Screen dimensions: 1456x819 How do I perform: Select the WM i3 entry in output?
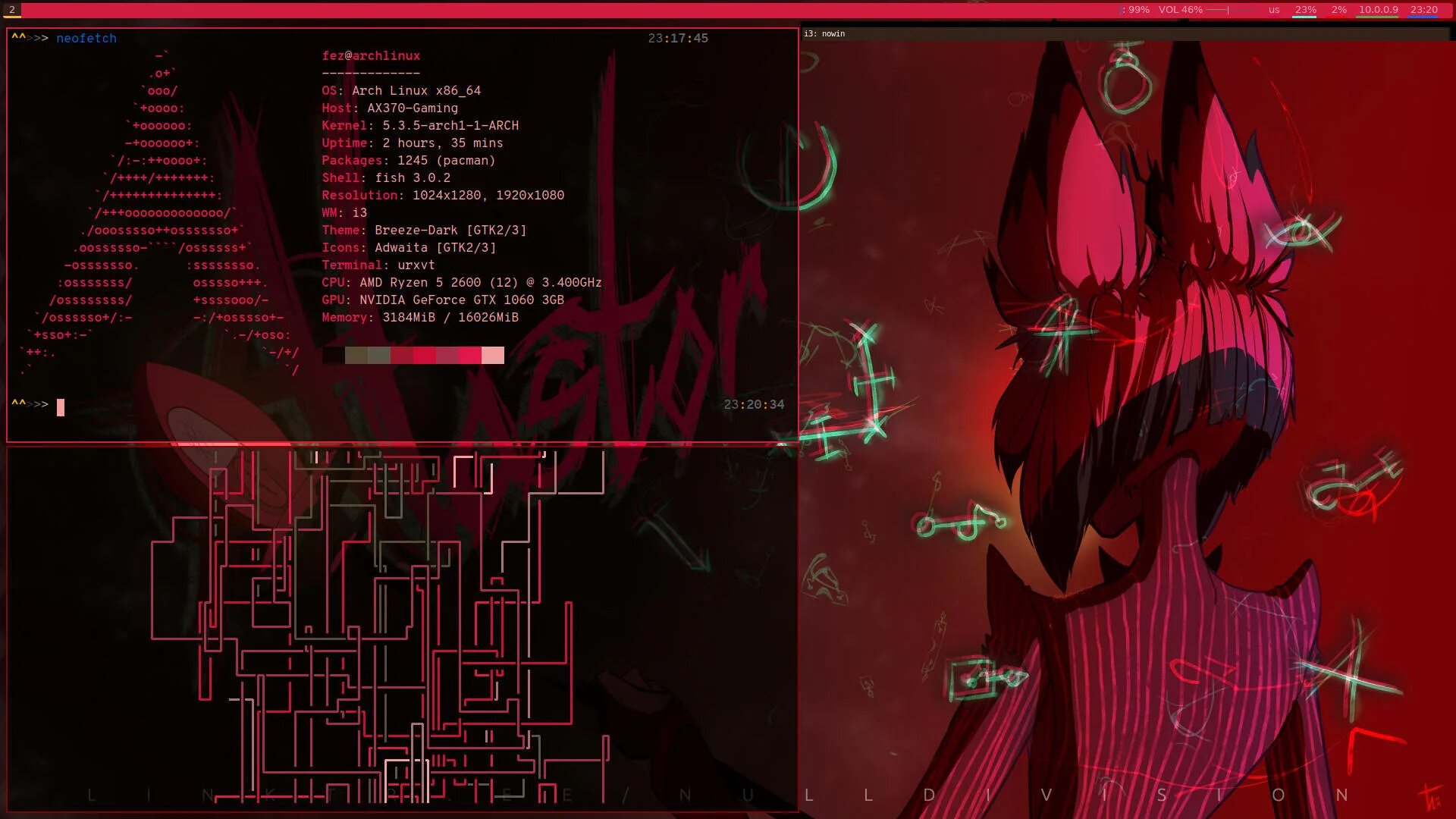(x=344, y=212)
